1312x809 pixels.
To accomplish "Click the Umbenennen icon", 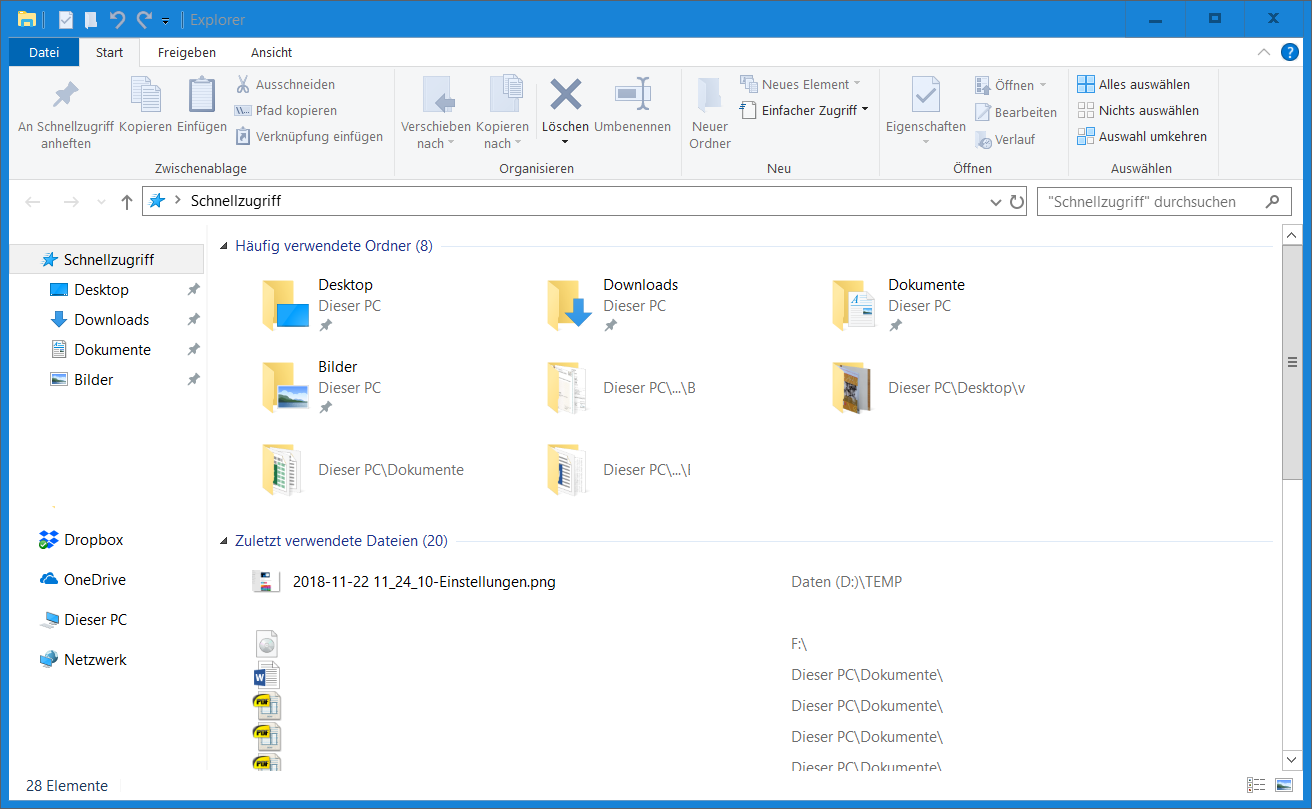I will [x=633, y=95].
